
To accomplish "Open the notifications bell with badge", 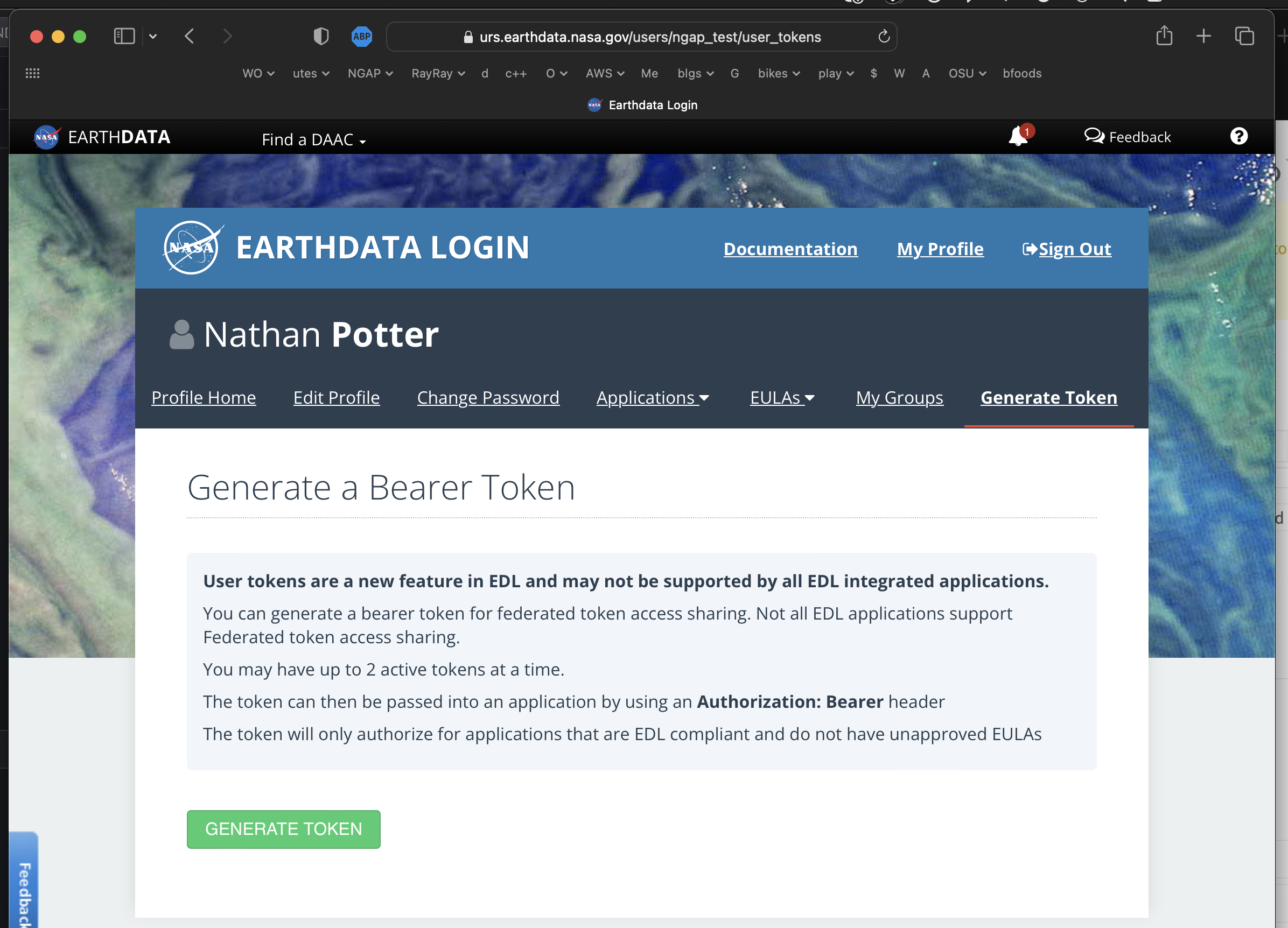I will 1018,136.
